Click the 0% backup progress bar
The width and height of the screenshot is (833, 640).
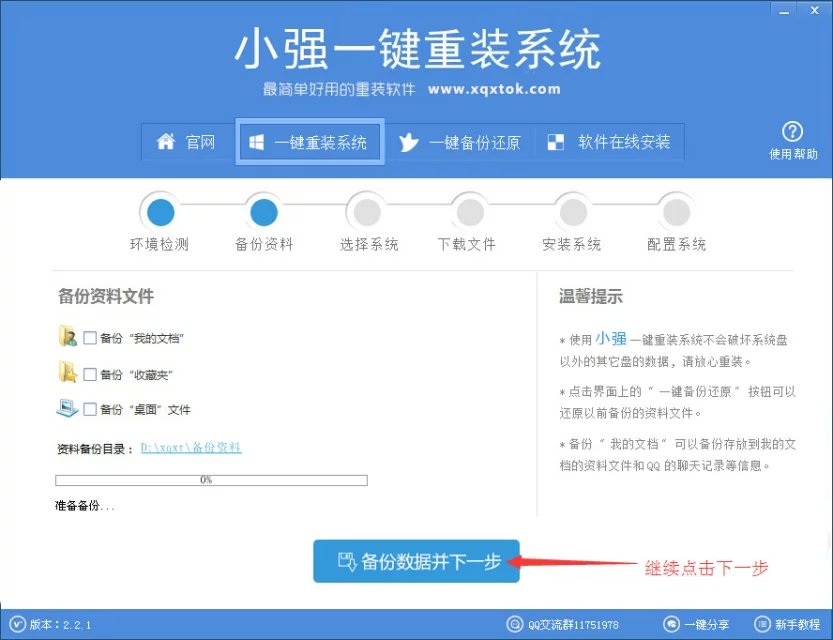click(x=209, y=479)
